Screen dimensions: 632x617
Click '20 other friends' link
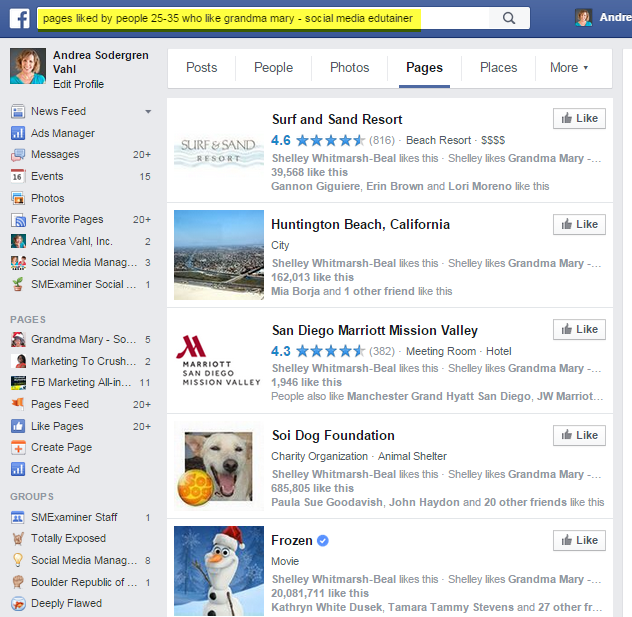[x=525, y=503]
